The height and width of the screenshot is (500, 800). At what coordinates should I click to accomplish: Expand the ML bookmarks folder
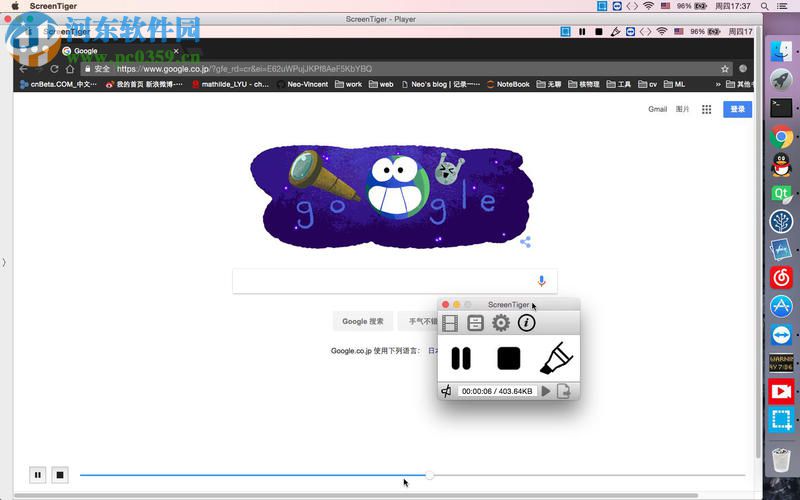tap(674, 85)
